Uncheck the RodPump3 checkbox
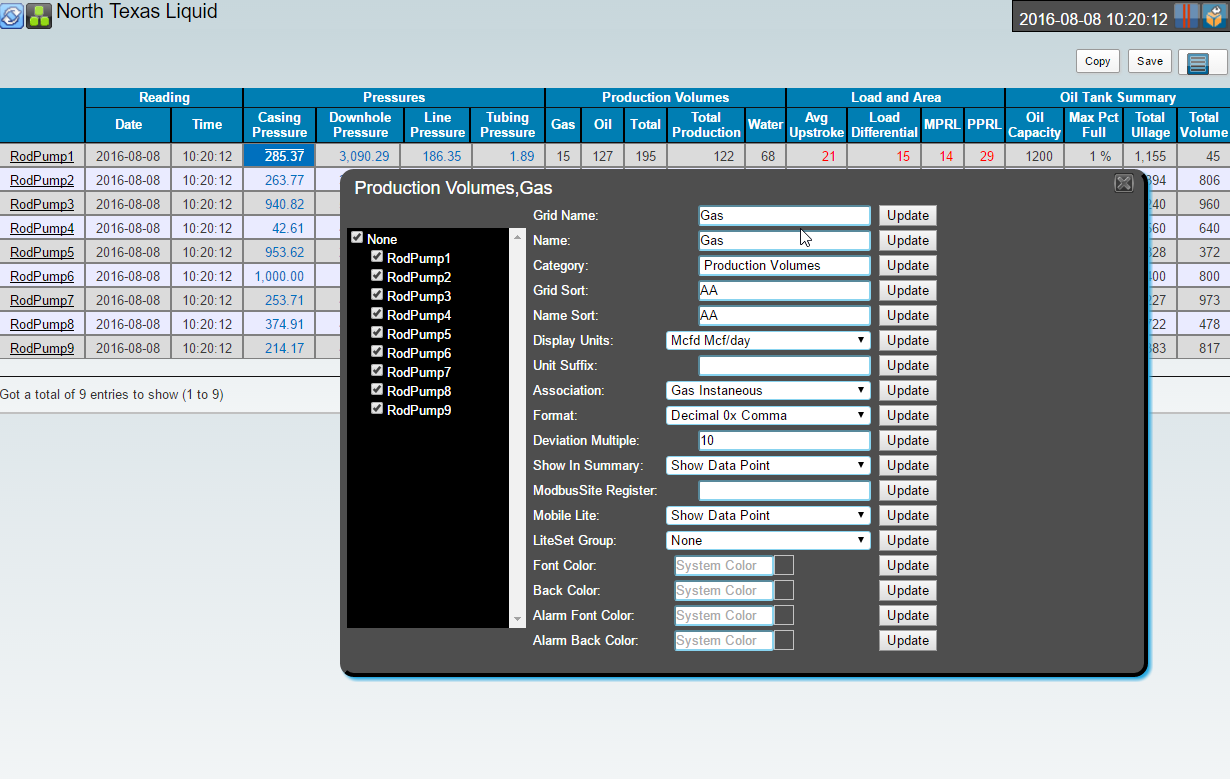This screenshot has height=779, width=1230. pyautogui.click(x=377, y=295)
